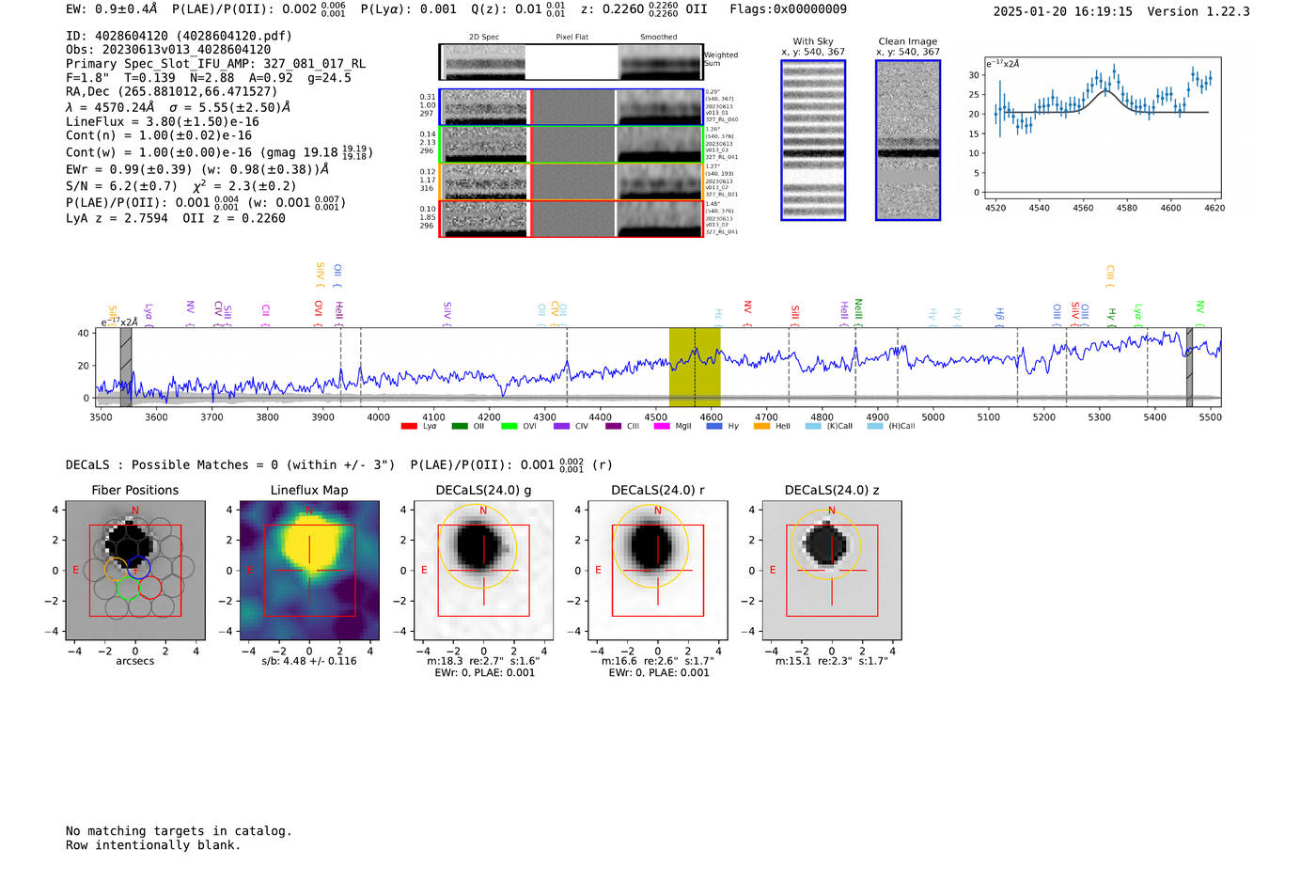The width and height of the screenshot is (1316, 896).
Task: Click the Primary Spec_Slot_IFU_AMP line
Action: point(216,64)
